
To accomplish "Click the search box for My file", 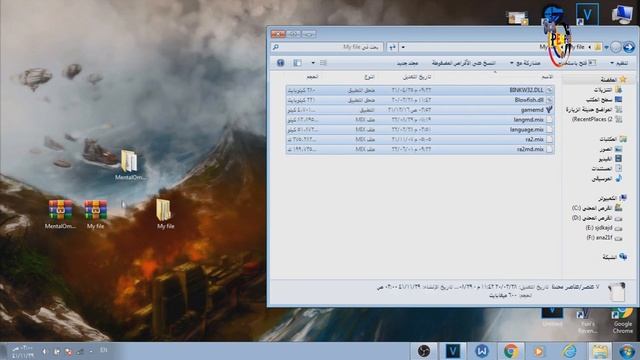I will pos(327,47).
